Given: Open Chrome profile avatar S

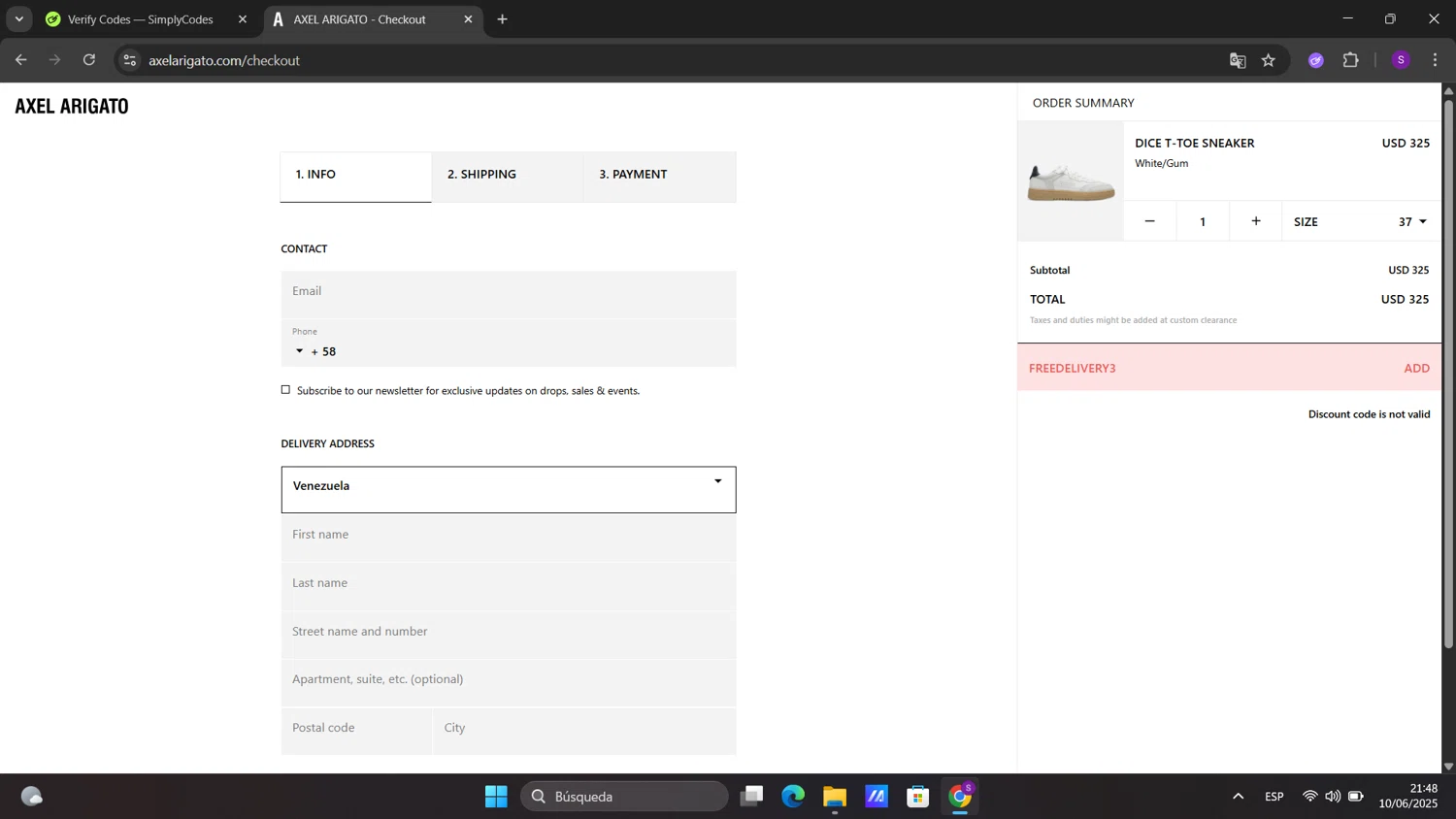Looking at the screenshot, I should [1401, 60].
